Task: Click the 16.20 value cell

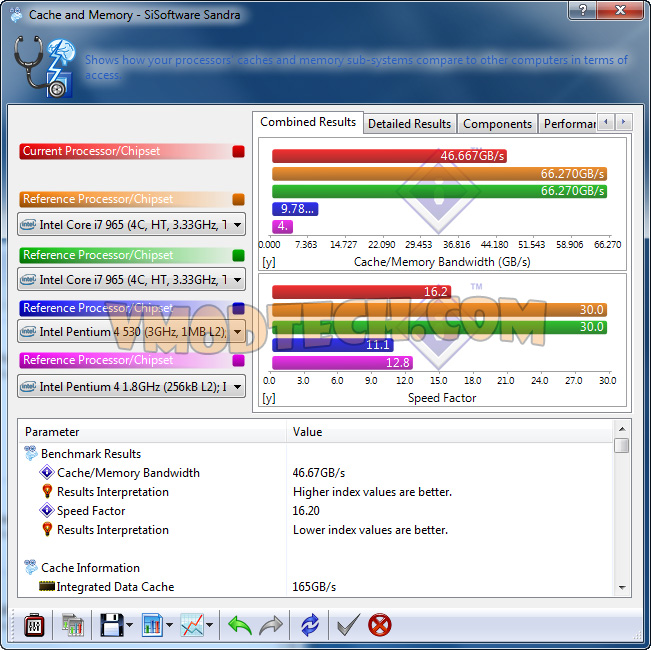Action: pos(306,510)
